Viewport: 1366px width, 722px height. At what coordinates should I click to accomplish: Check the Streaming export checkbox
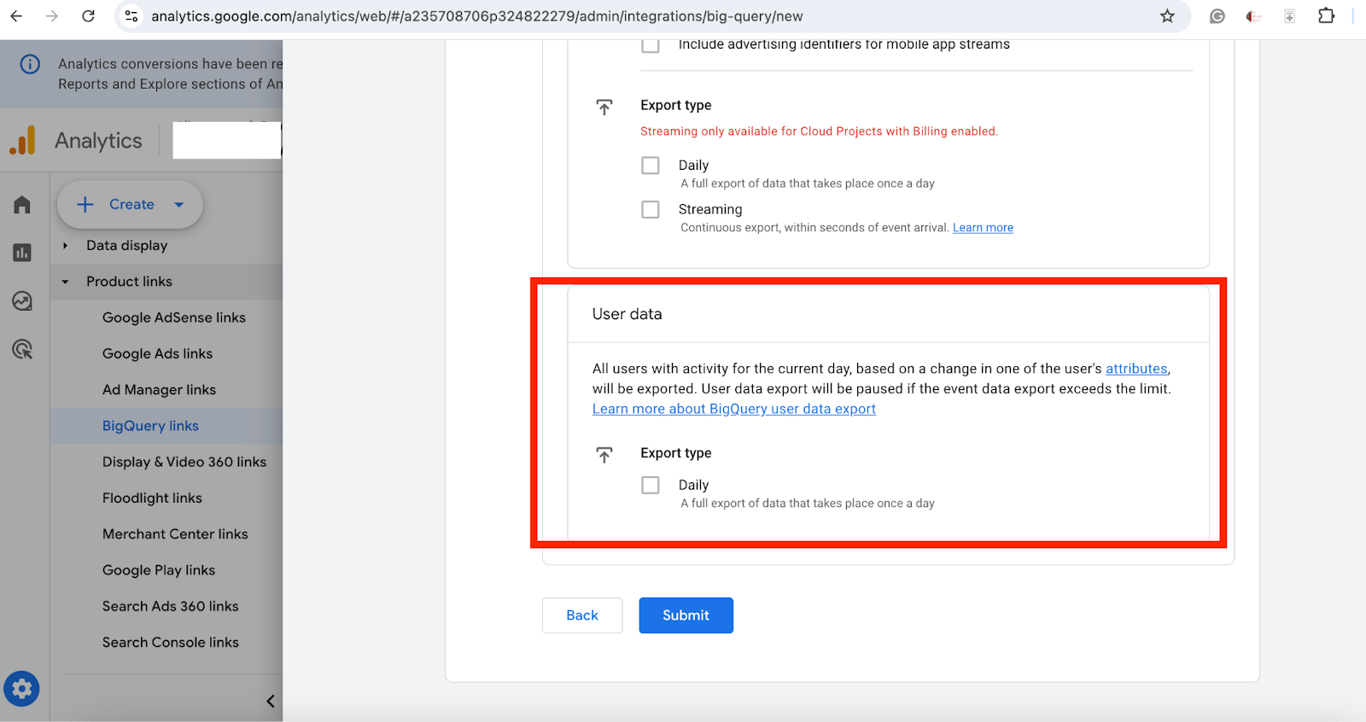(x=651, y=209)
